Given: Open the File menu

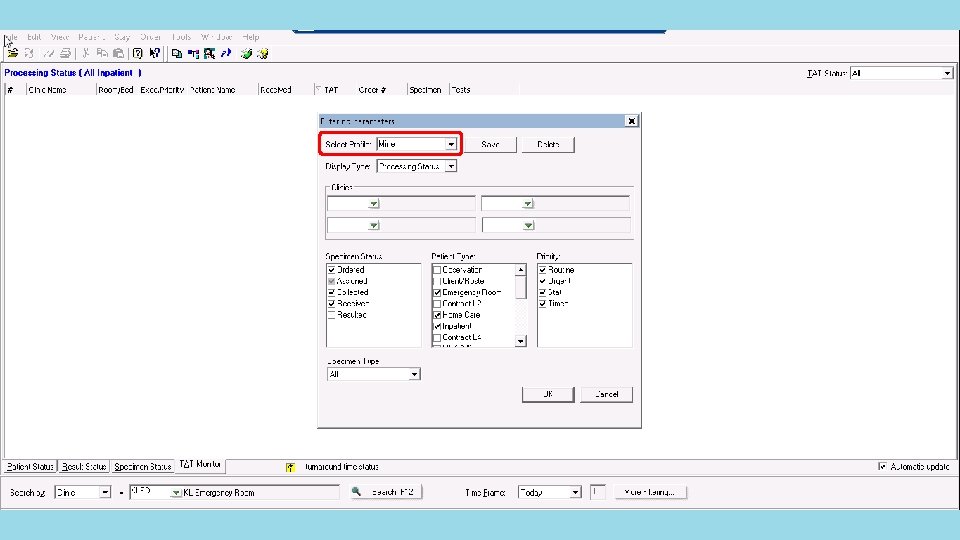Looking at the screenshot, I should point(11,37).
